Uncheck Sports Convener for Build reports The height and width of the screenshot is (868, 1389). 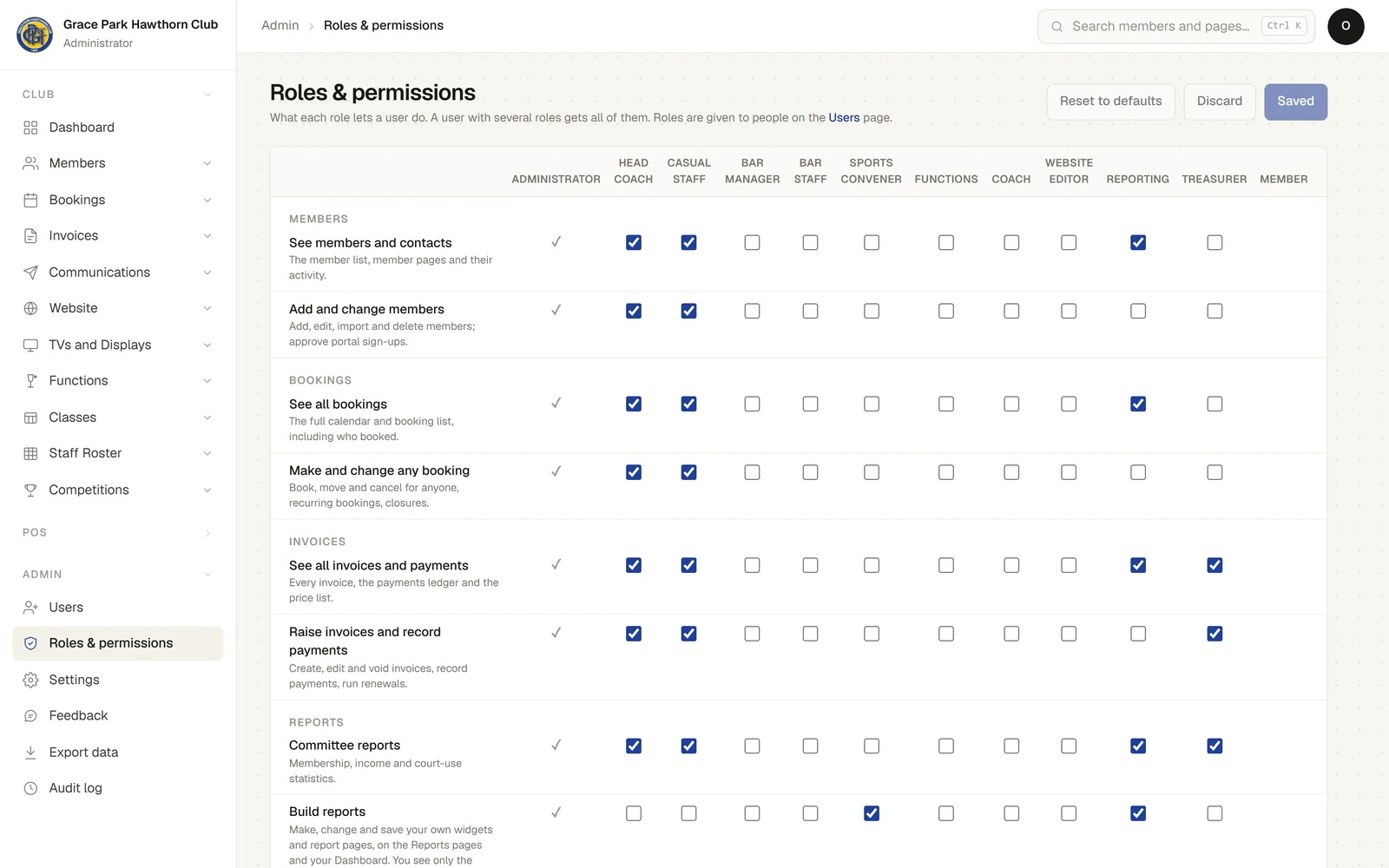872,813
